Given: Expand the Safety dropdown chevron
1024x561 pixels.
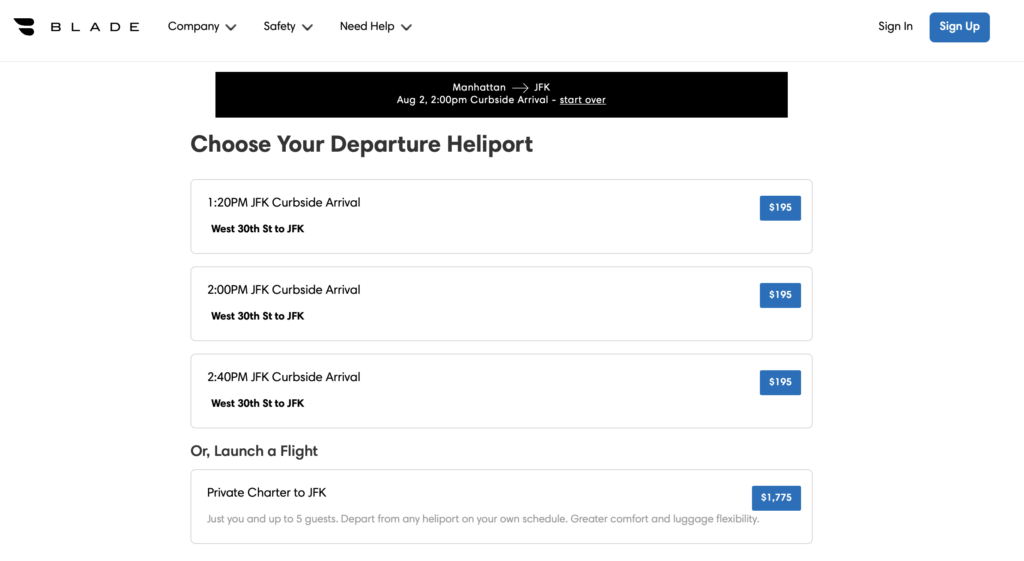Looking at the screenshot, I should coord(307,28).
